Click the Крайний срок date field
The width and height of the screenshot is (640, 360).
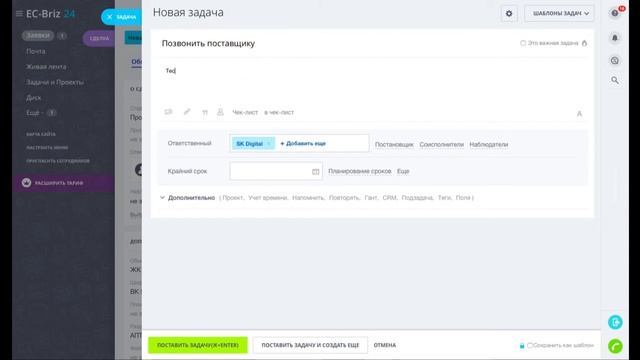pos(276,171)
